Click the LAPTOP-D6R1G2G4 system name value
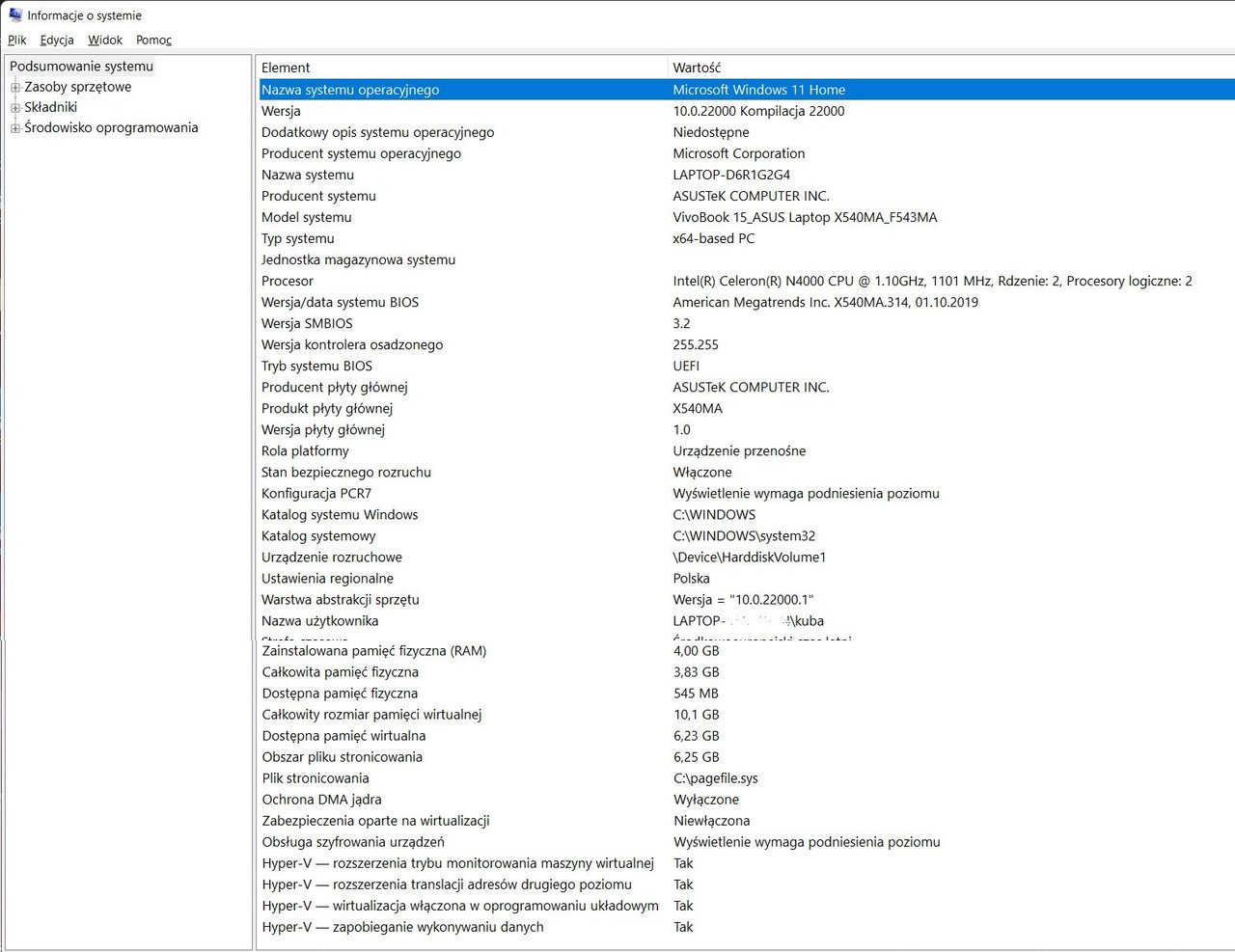Viewport: 1235px width, 952px height. click(731, 175)
